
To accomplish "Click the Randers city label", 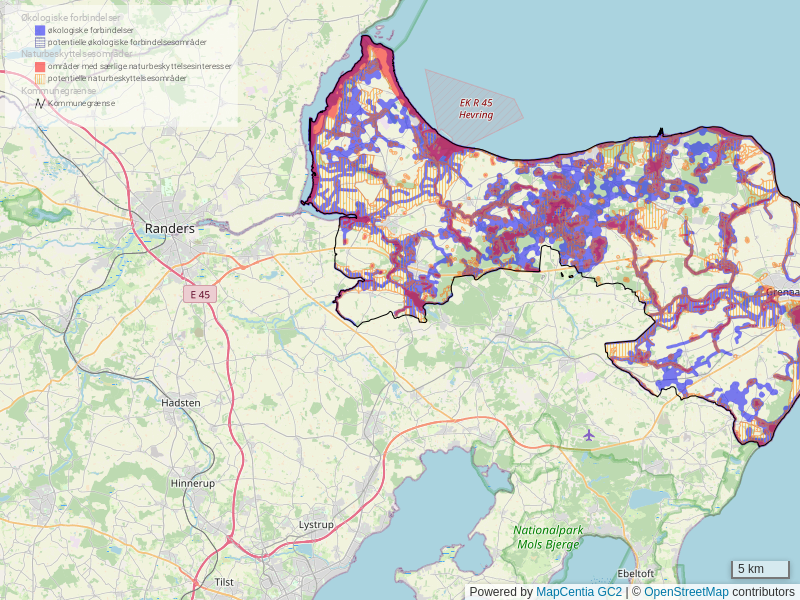I will tap(170, 228).
